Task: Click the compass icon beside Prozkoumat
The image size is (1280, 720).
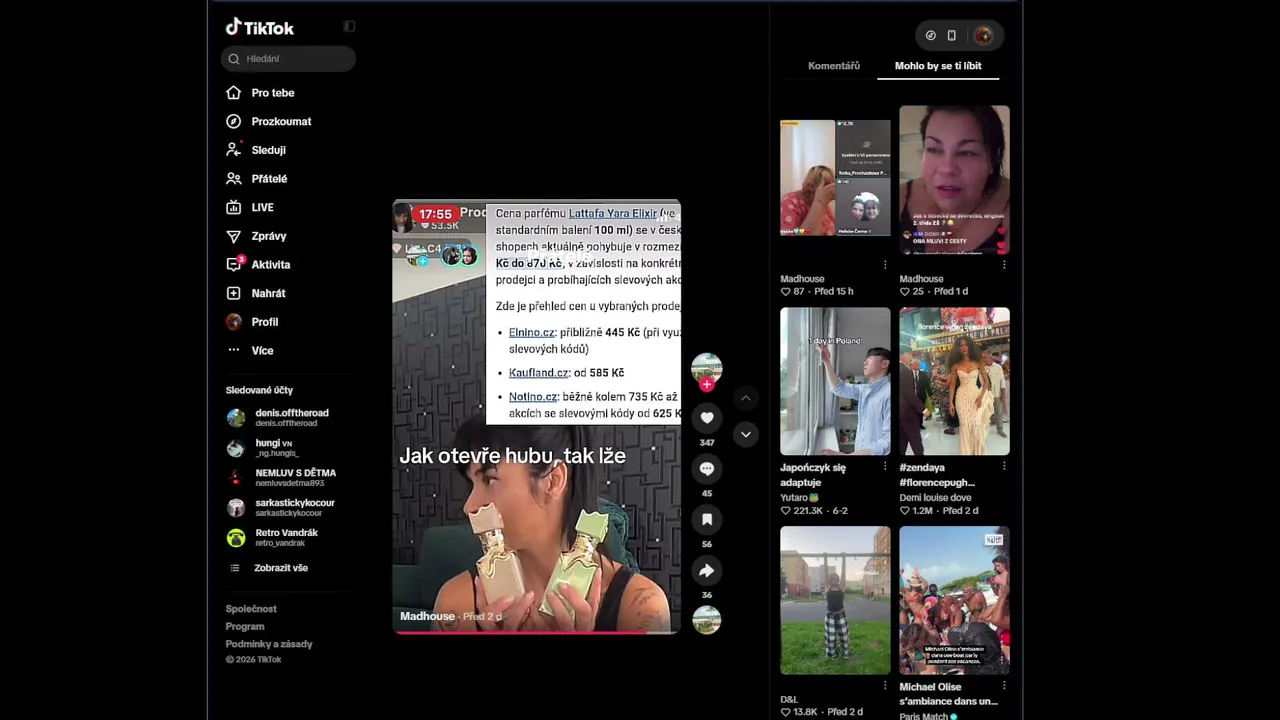Action: pyautogui.click(x=233, y=122)
